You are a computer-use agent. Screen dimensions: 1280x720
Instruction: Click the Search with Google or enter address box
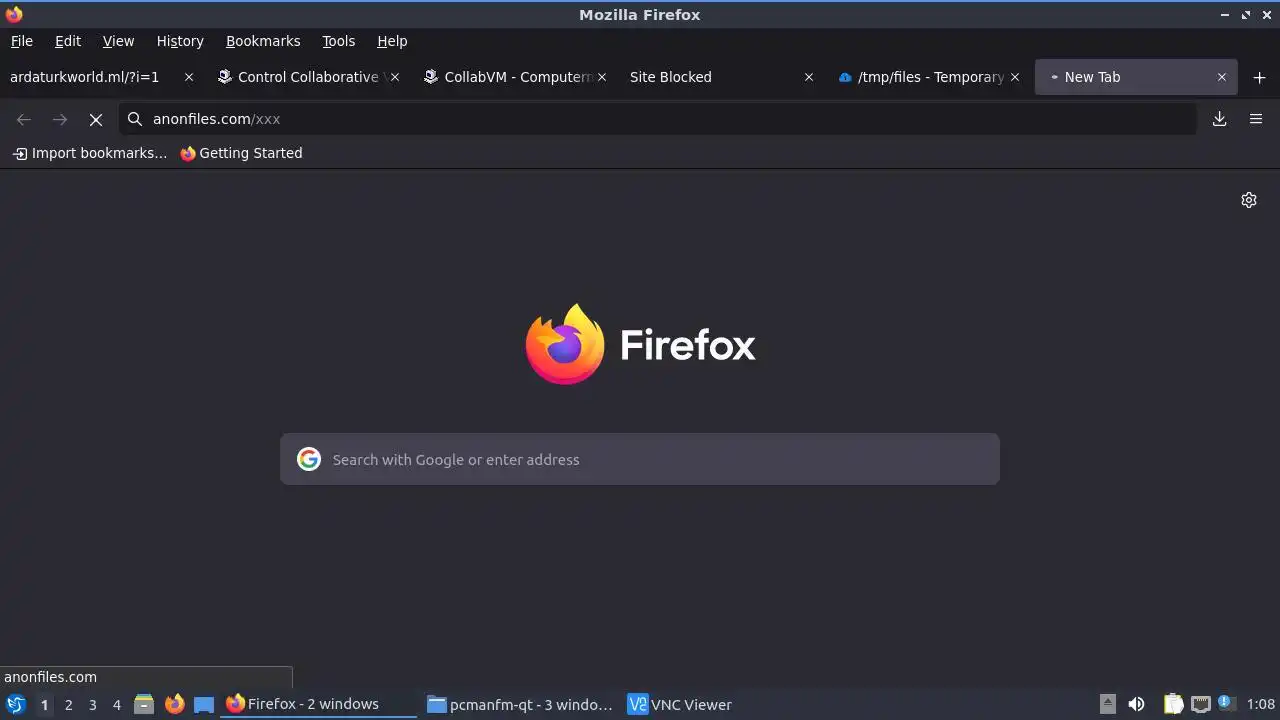[640, 459]
